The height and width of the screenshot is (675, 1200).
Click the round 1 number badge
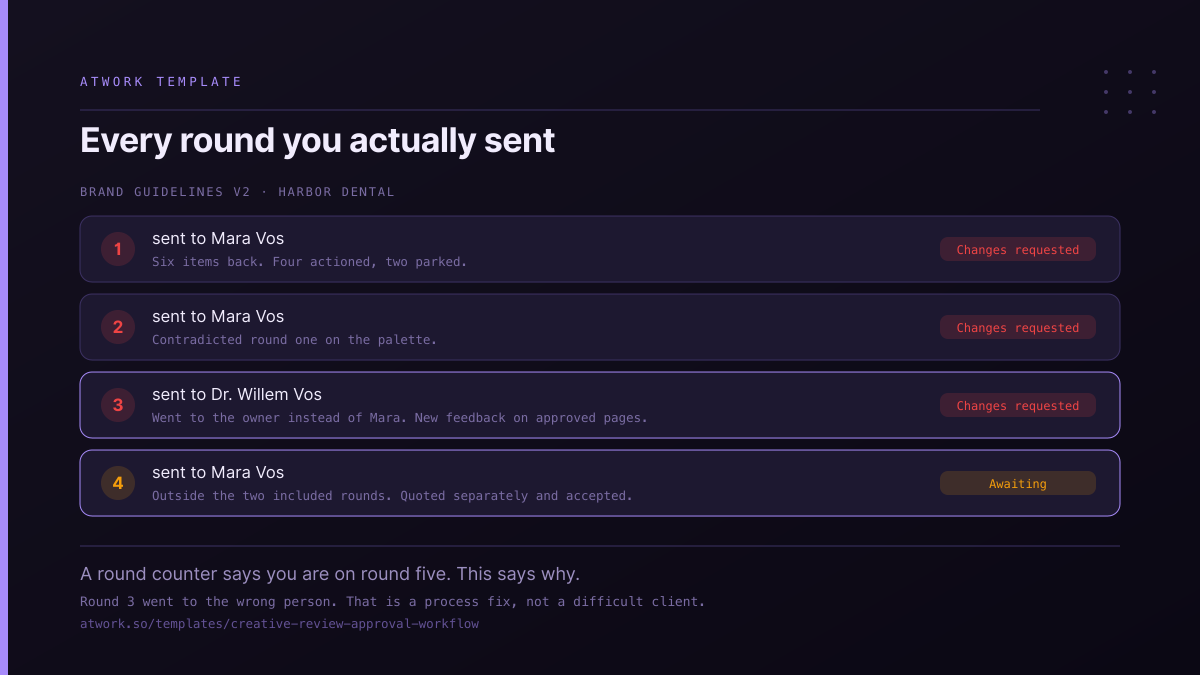(x=118, y=249)
